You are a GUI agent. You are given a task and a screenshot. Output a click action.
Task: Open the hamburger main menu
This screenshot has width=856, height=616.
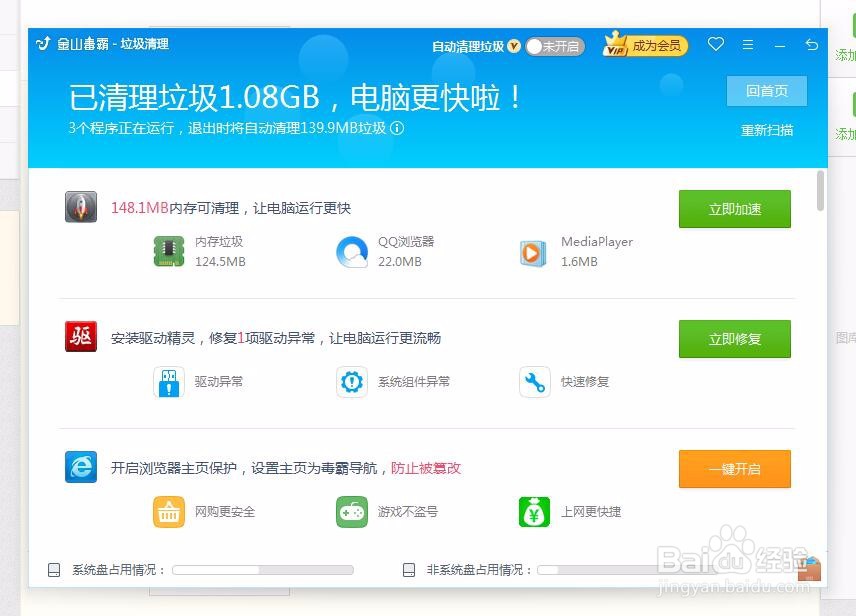pyautogui.click(x=747, y=45)
